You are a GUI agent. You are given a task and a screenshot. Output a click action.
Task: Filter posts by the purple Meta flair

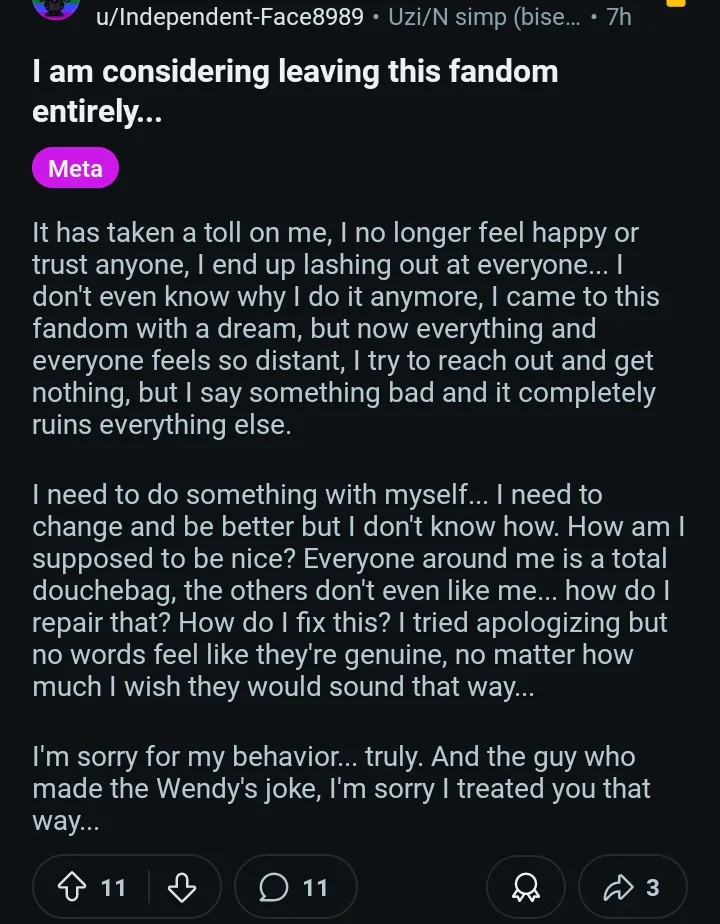(x=75, y=168)
